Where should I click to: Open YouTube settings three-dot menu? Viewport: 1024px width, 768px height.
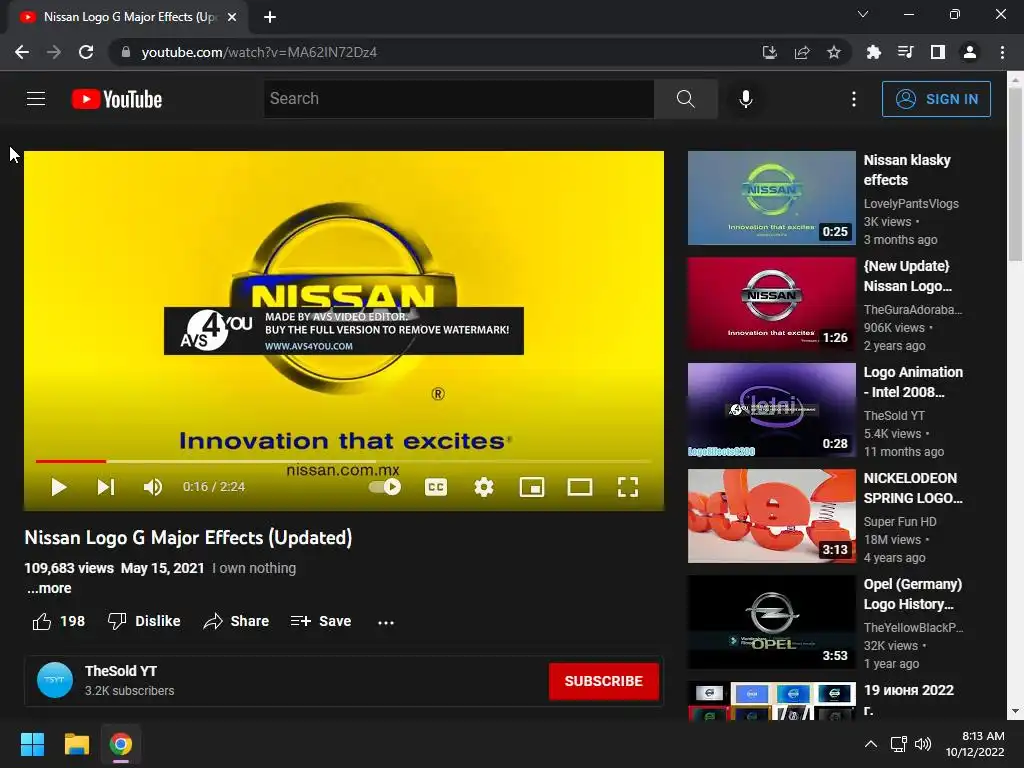click(x=853, y=99)
